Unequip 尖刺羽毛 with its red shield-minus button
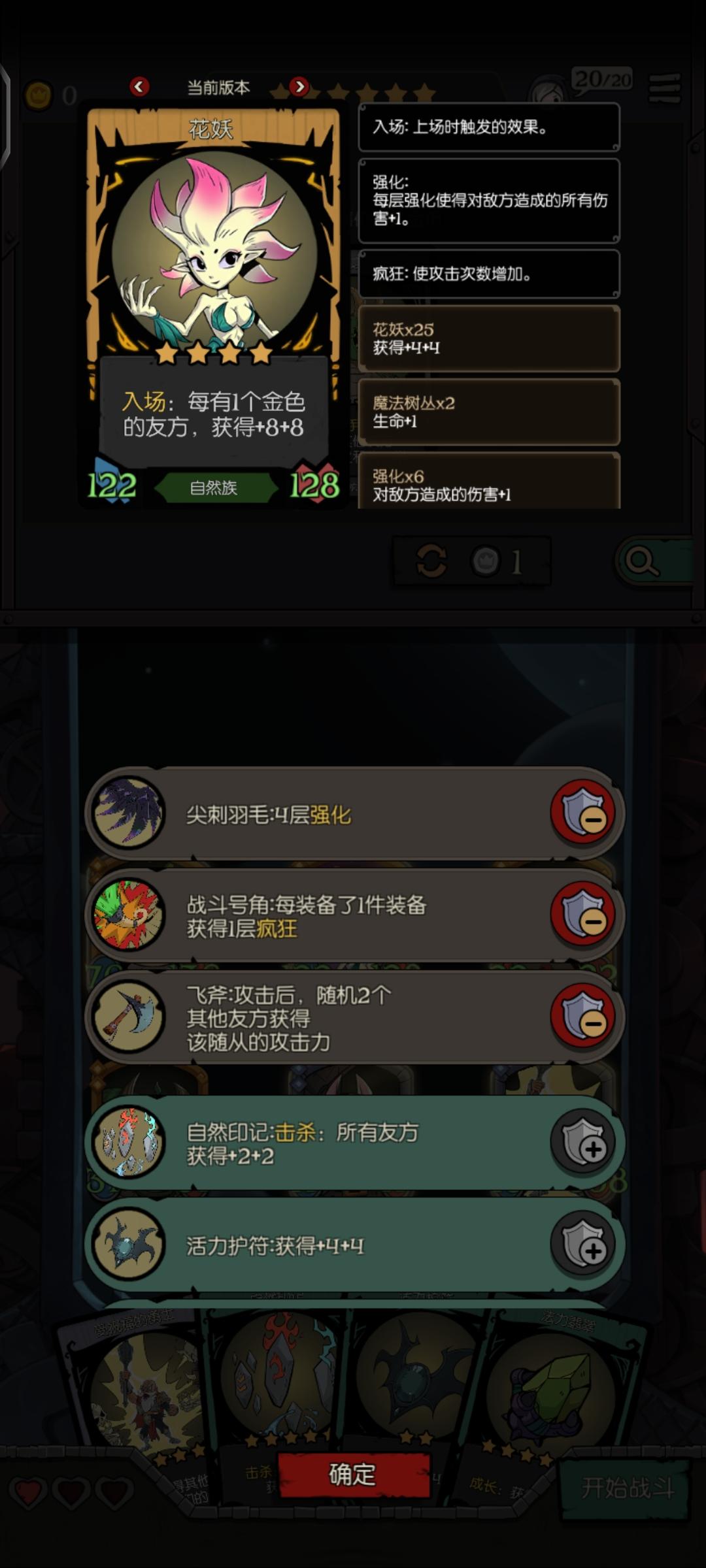Viewport: 706px width, 1568px height. pos(582,812)
